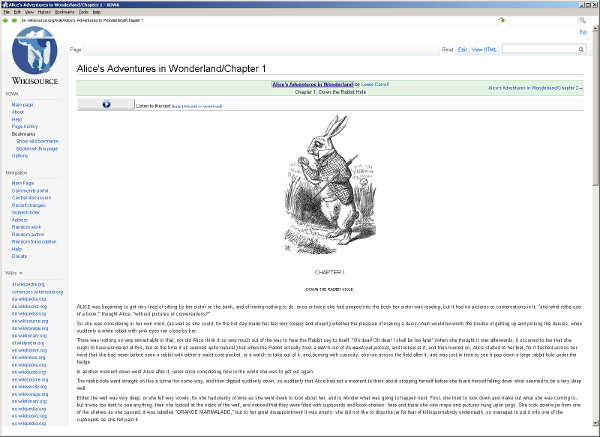Click the browser back arrow icon
Screen dimensions: 600x437
point(5,19)
